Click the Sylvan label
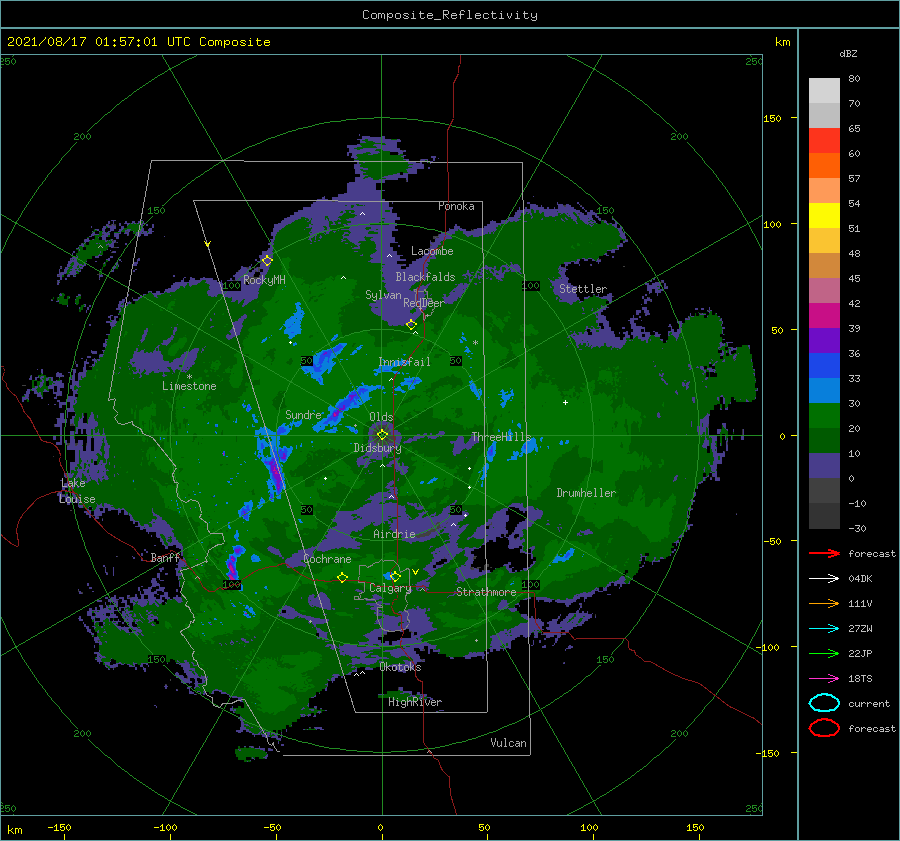Viewport: 900px width, 841px height. click(x=383, y=295)
